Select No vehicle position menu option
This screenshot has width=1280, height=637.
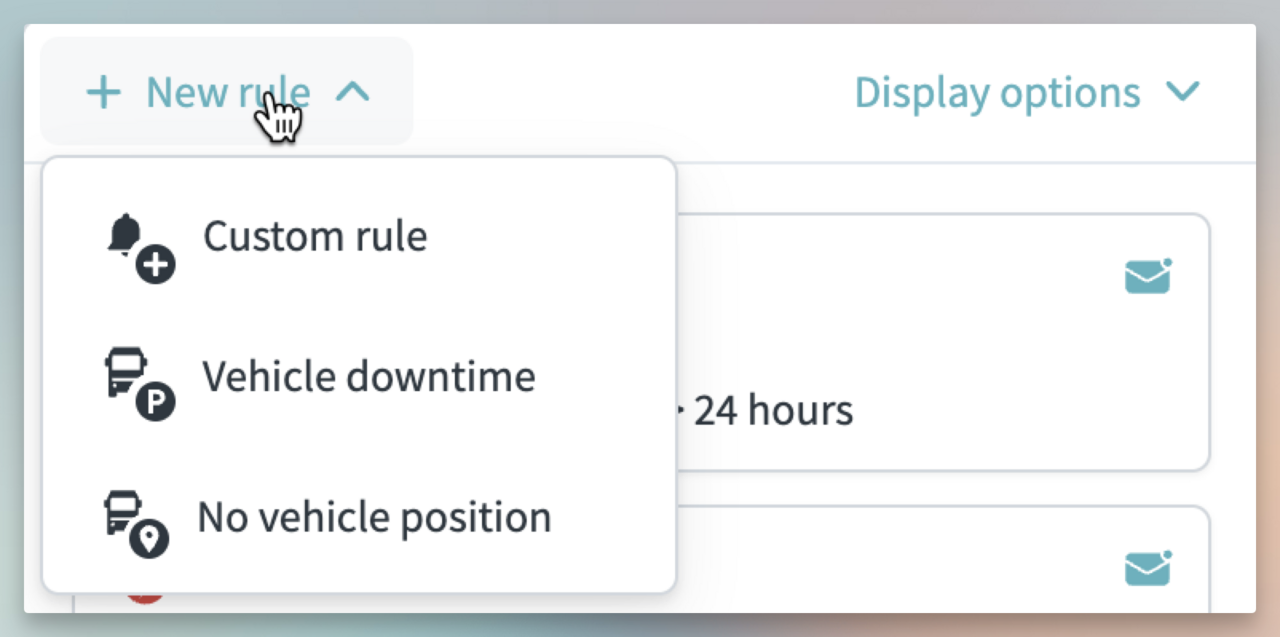(x=374, y=518)
